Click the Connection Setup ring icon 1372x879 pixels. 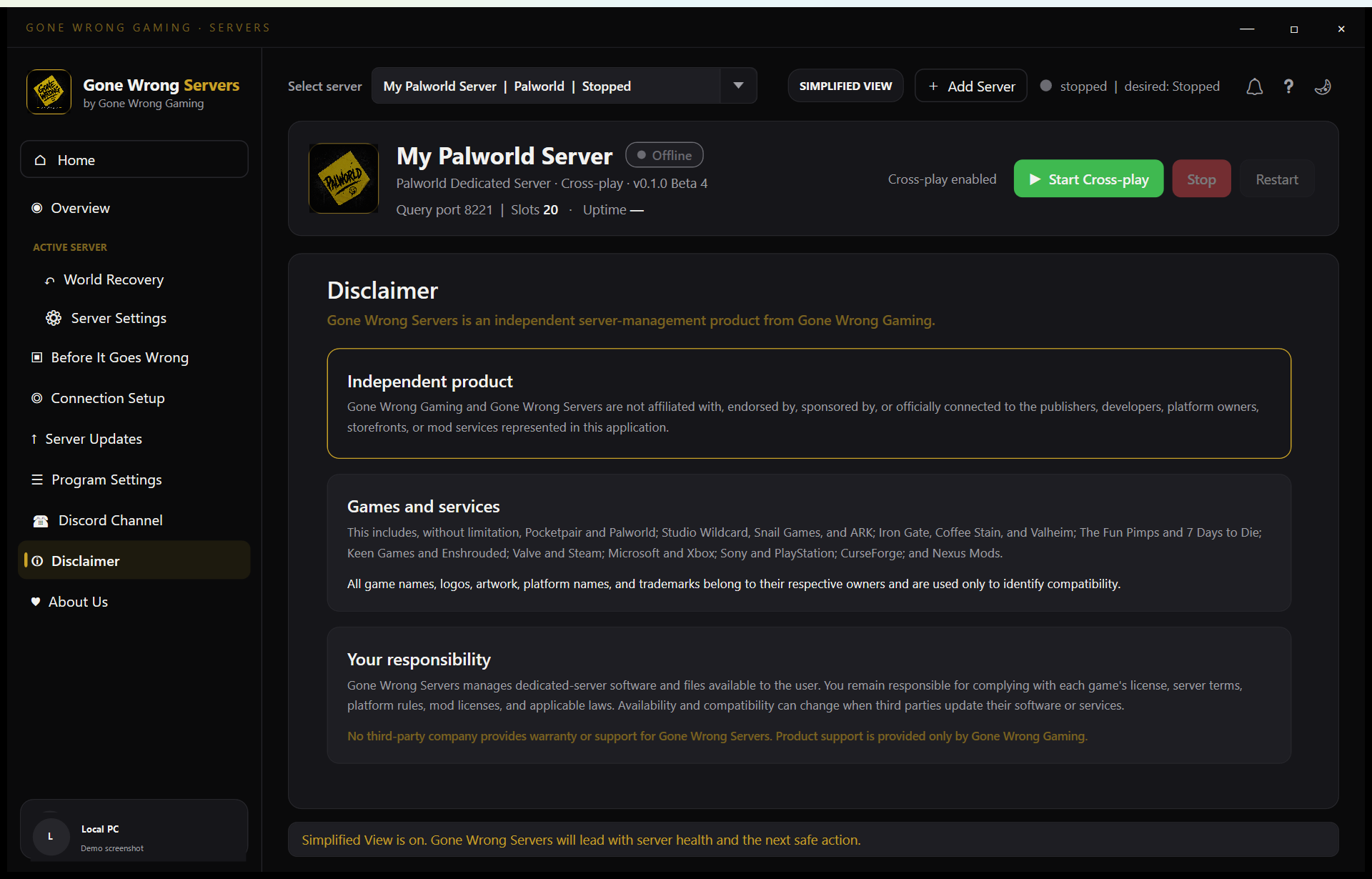pos(37,398)
